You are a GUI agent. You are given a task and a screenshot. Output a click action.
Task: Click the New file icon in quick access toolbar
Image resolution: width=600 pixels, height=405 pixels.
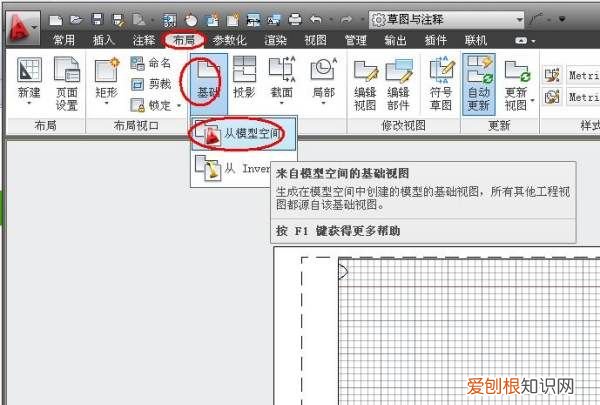point(56,20)
